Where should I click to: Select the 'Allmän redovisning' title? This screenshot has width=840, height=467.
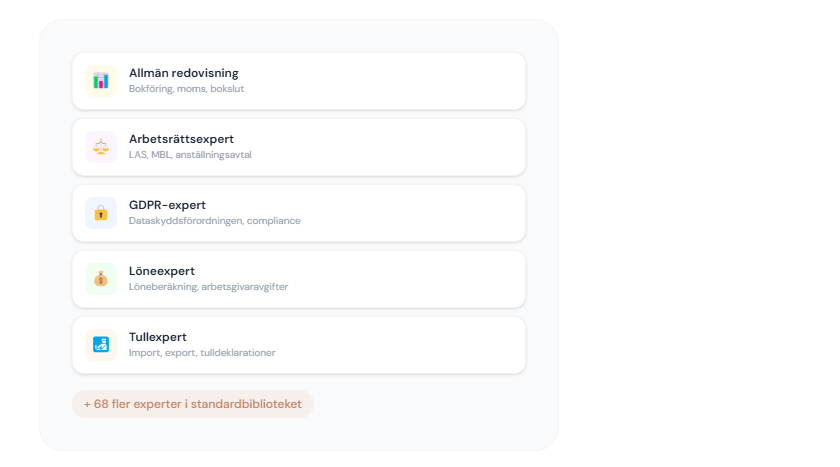coord(184,73)
